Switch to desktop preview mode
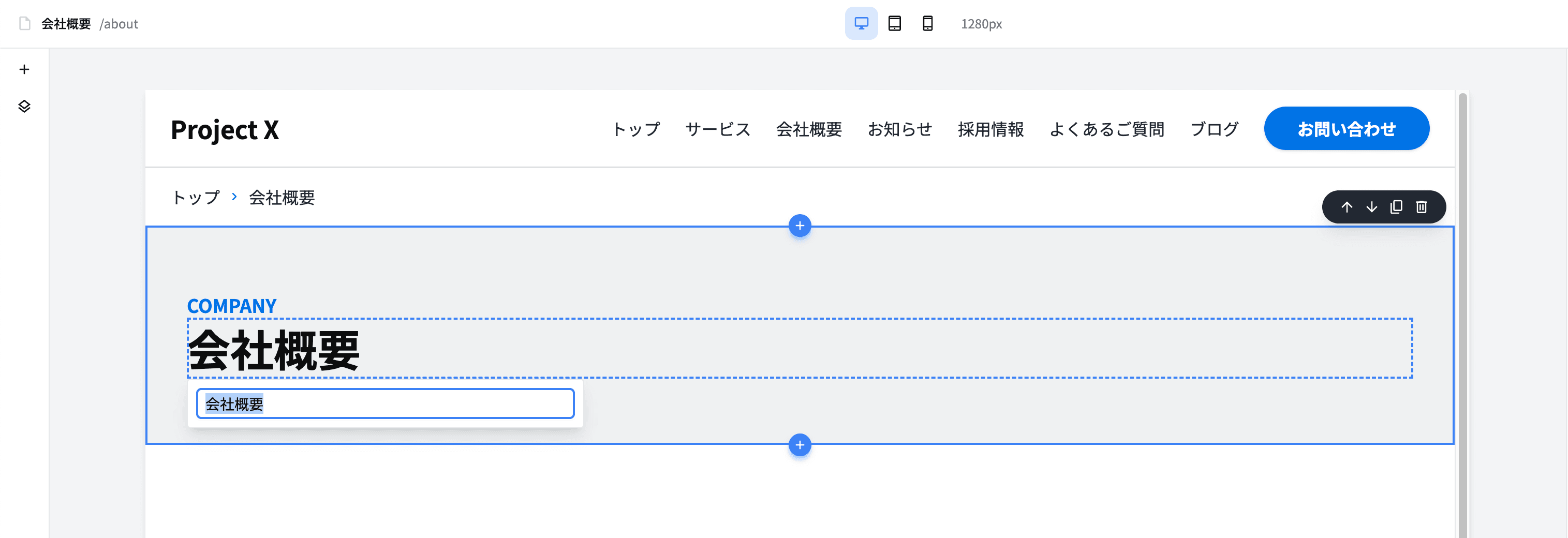 [861, 24]
